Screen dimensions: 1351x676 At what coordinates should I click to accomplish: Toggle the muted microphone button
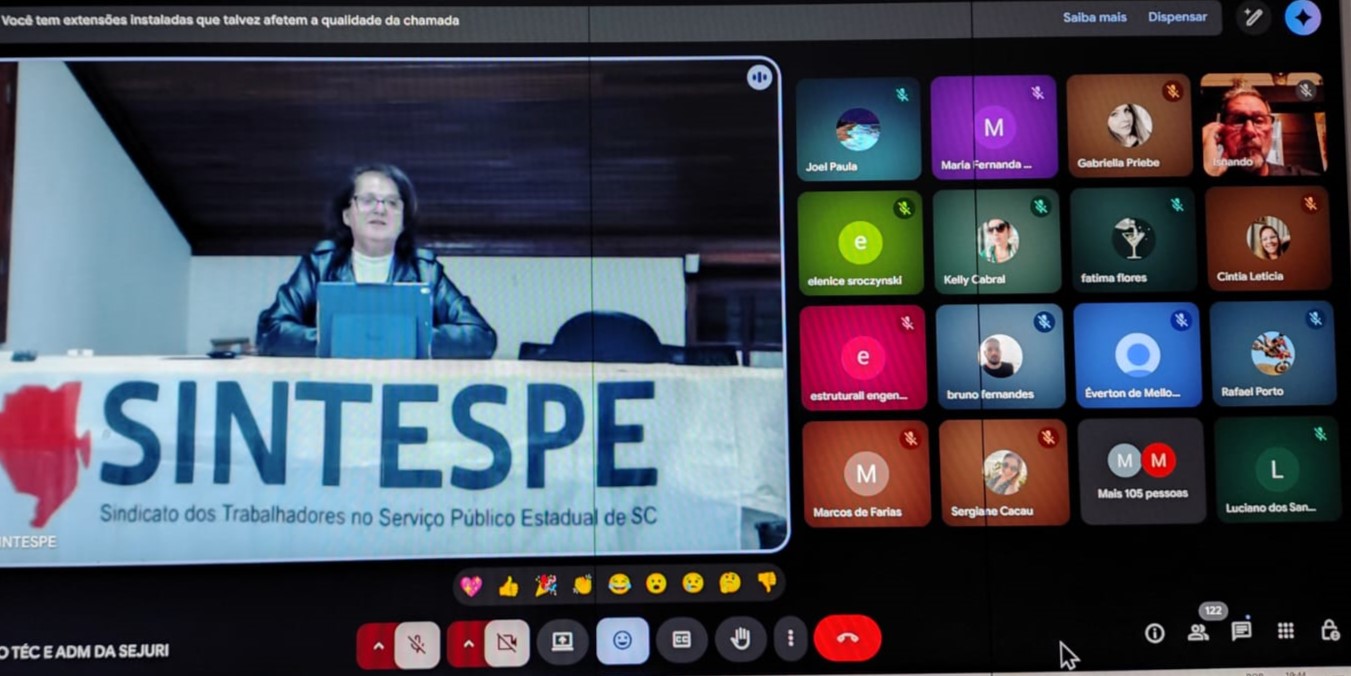click(x=417, y=645)
